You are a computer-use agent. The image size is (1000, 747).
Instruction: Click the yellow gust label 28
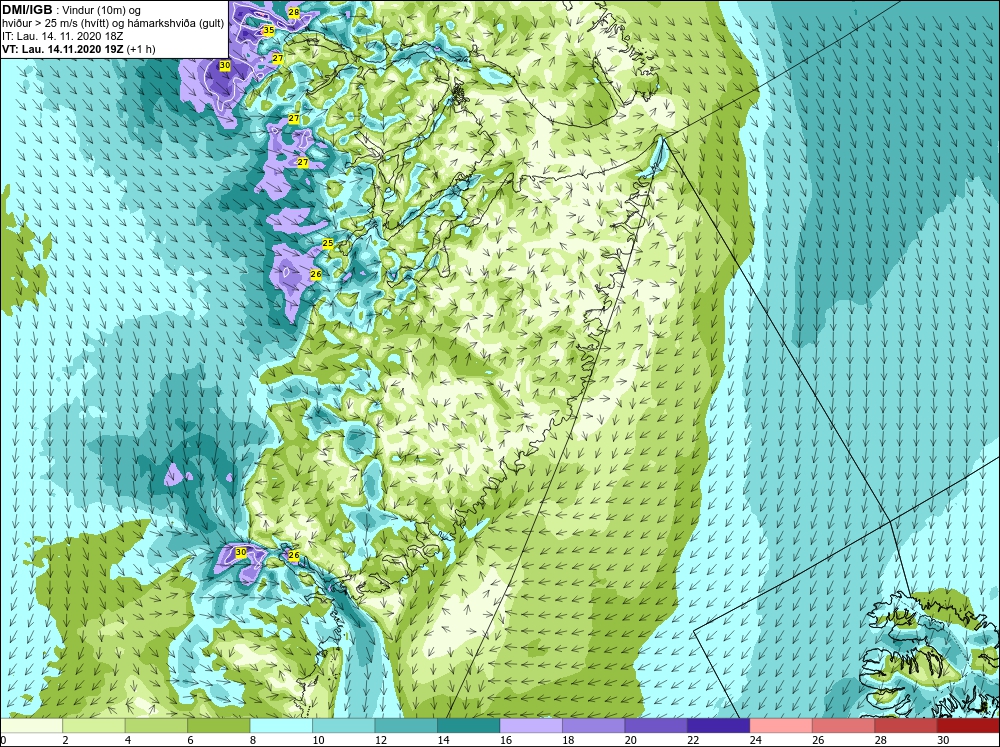(293, 12)
